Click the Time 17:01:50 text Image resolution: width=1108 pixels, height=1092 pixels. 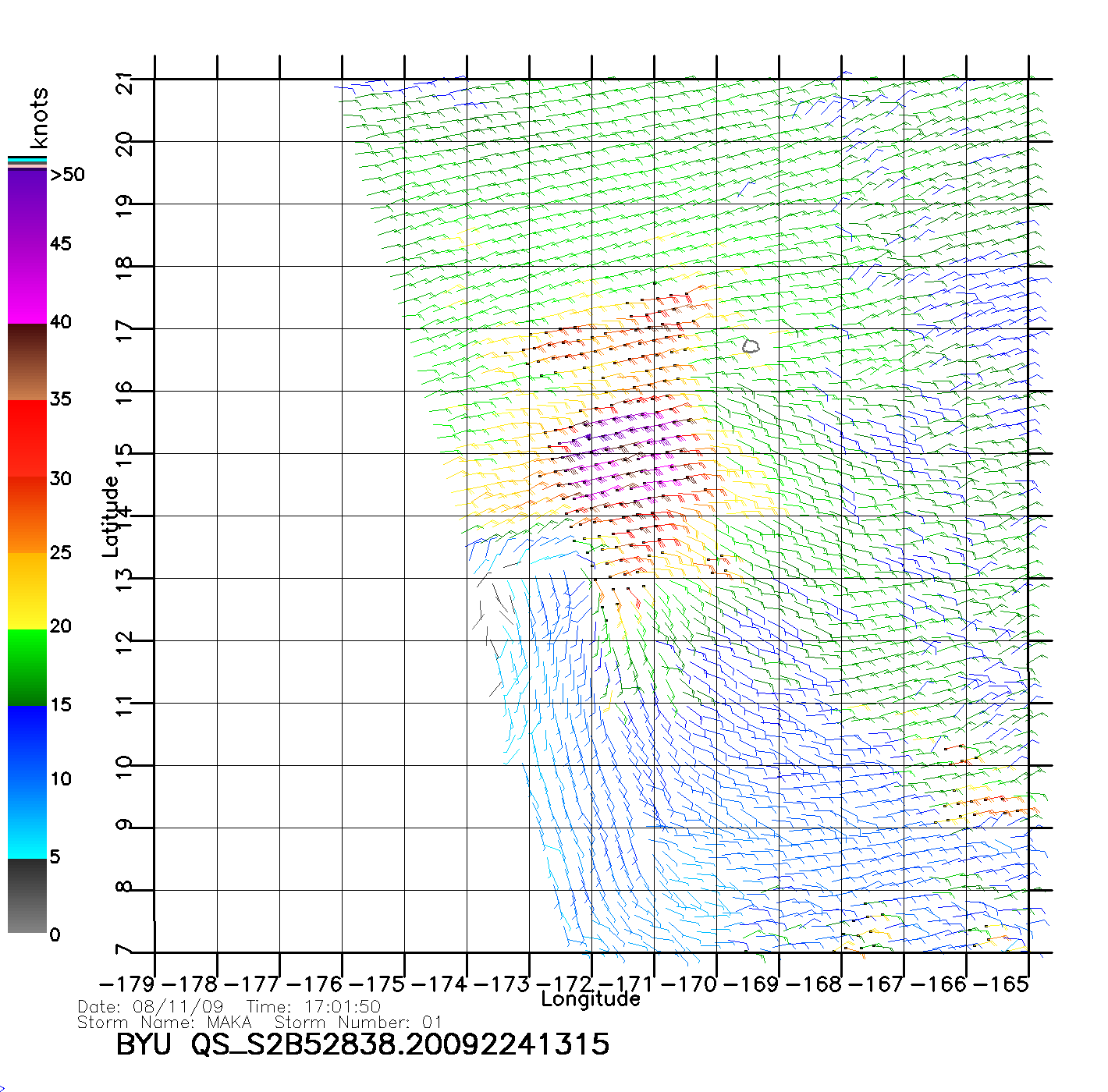(x=314, y=1007)
